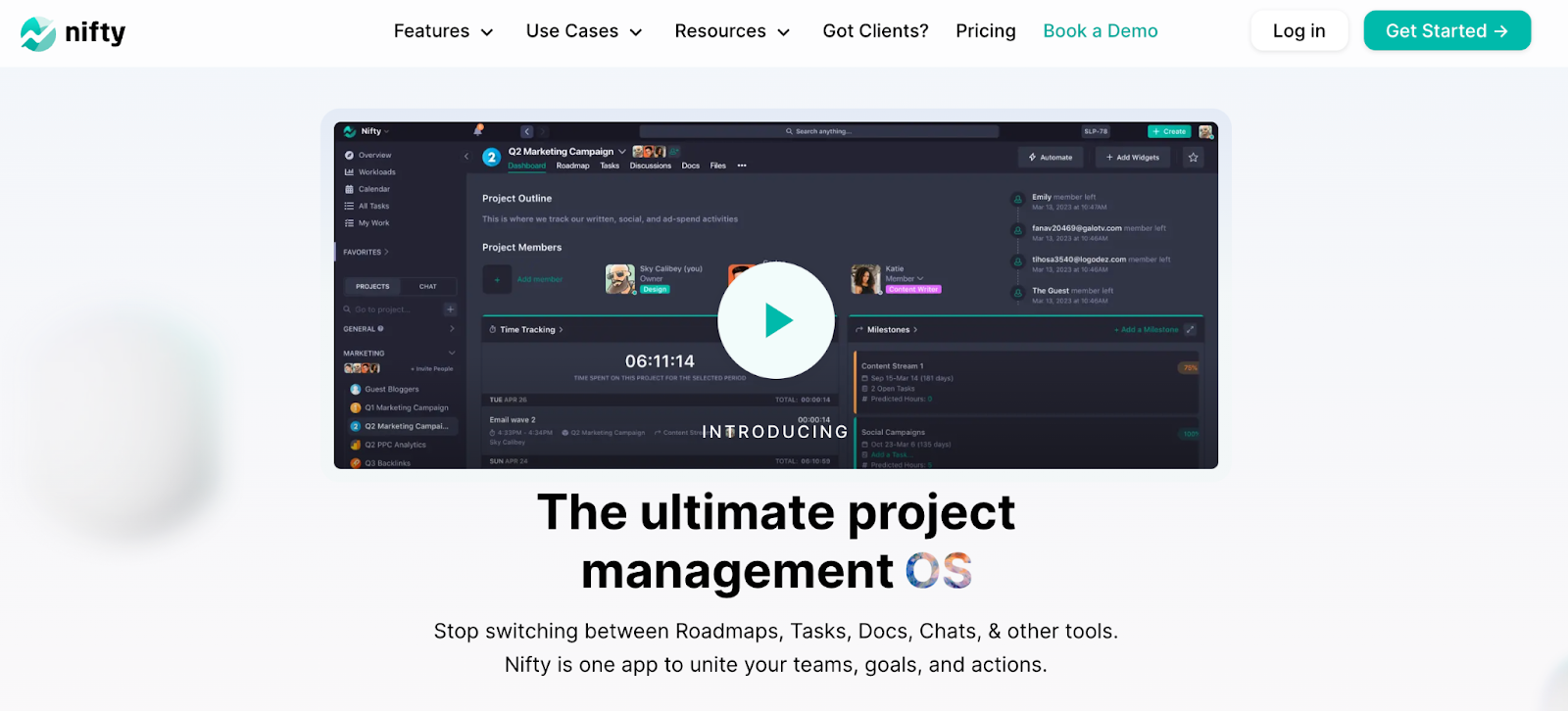Expand the FAVORITES section in the sidebar

tap(366, 252)
